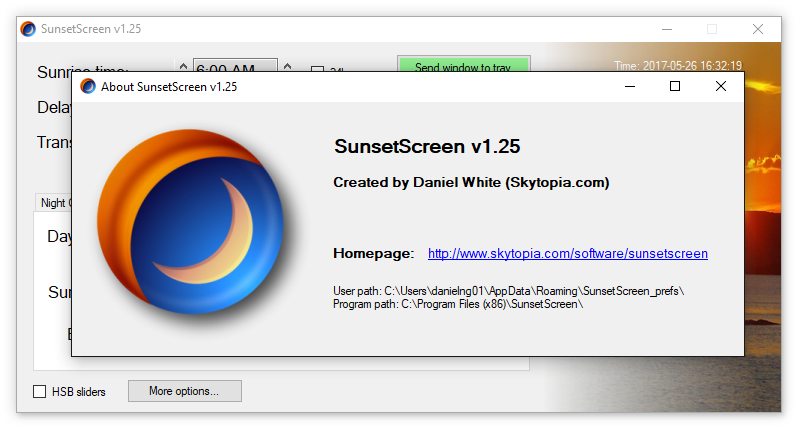The height and width of the screenshot is (432, 802).
Task: Click the About dialog title bar icon
Action: click(x=88, y=86)
